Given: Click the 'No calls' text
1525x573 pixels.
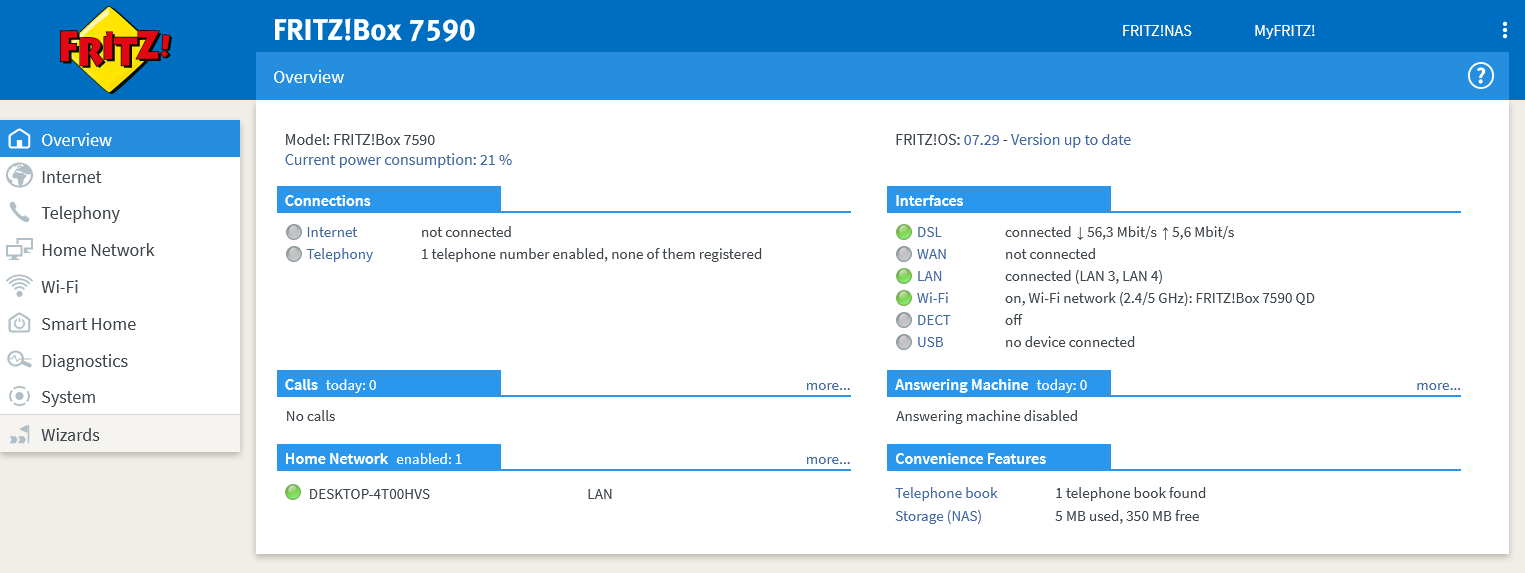Looking at the screenshot, I should coord(311,416).
